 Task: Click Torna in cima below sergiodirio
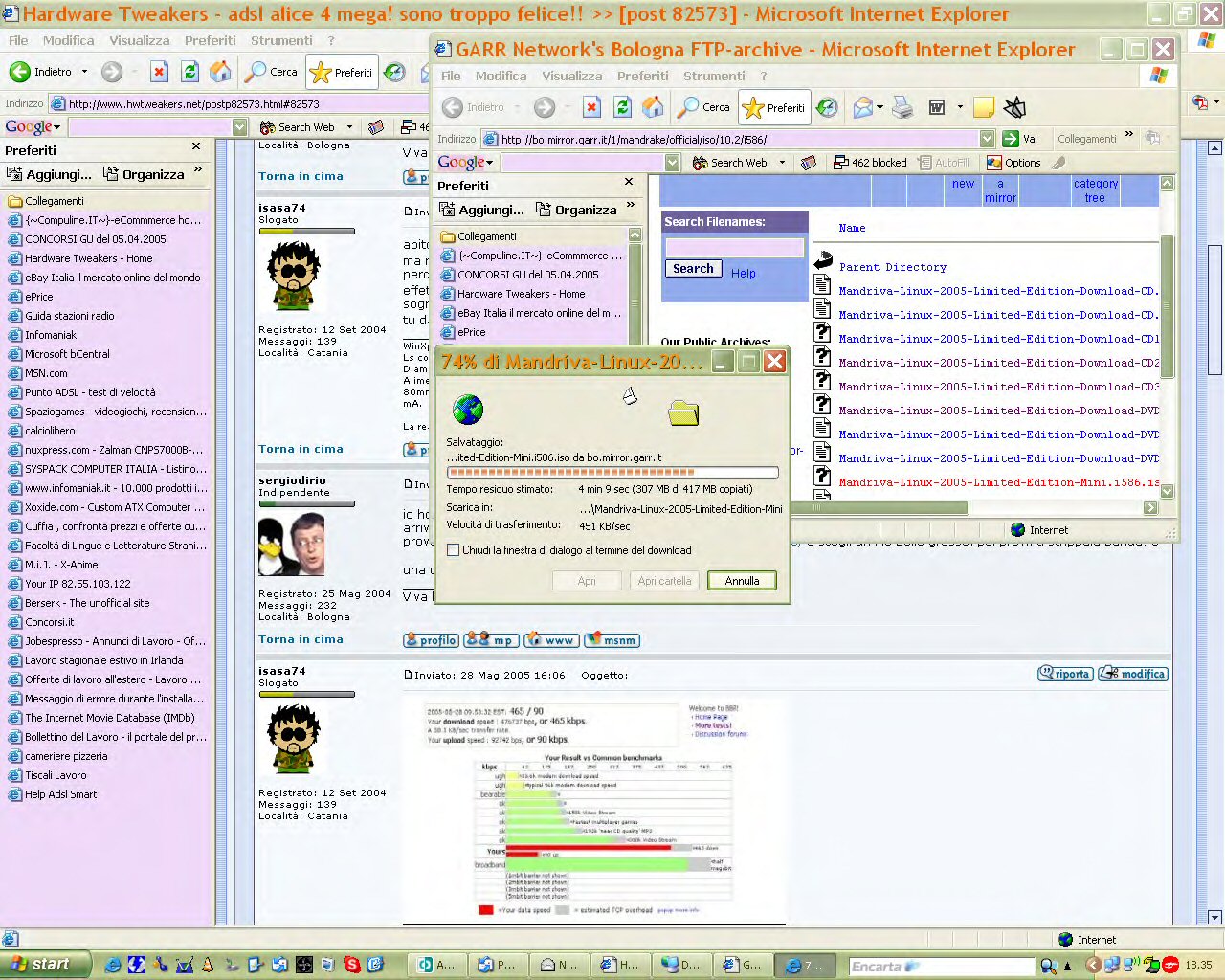pos(301,639)
